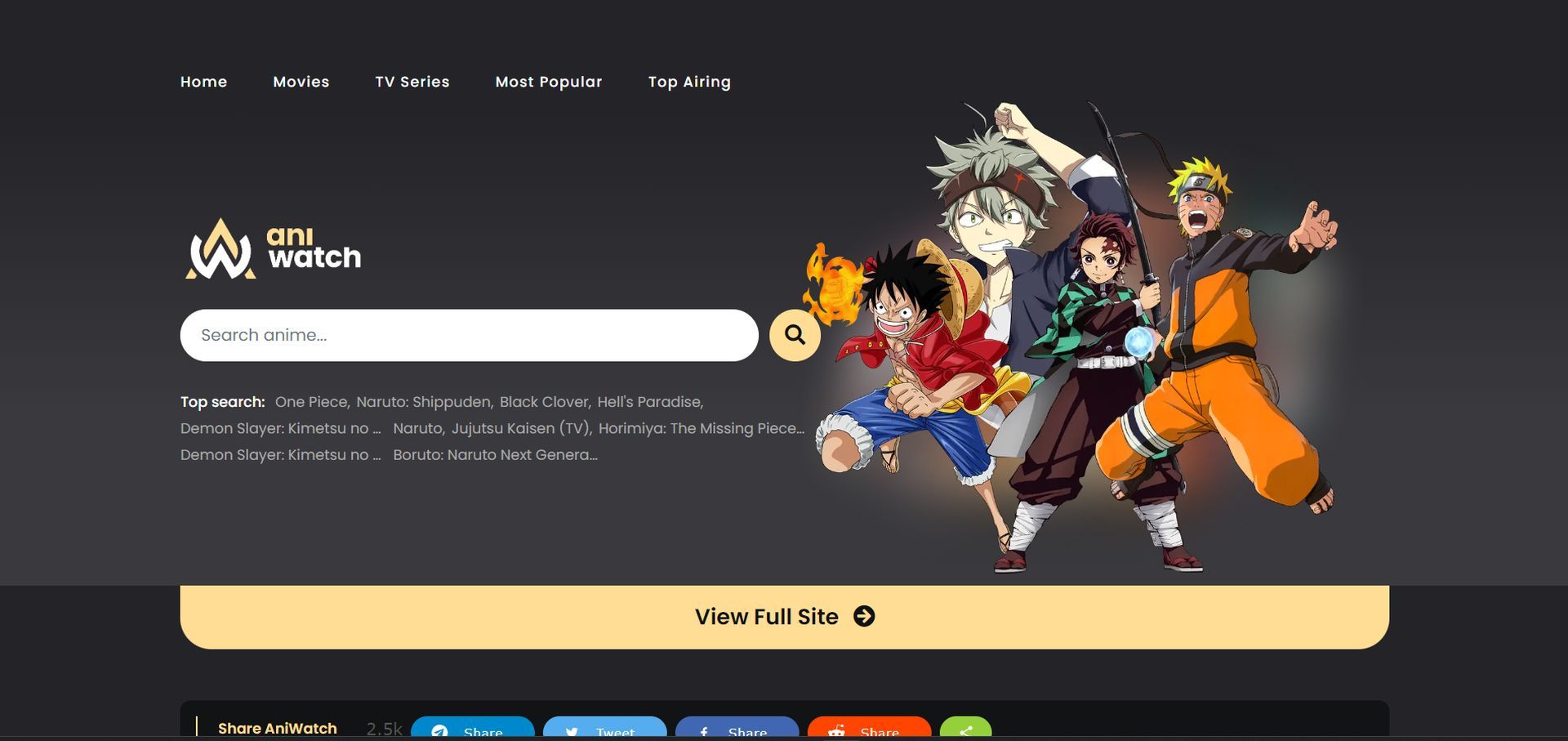The width and height of the screenshot is (1568, 741).
Task: Focus the Search anime input field
Action: click(469, 335)
